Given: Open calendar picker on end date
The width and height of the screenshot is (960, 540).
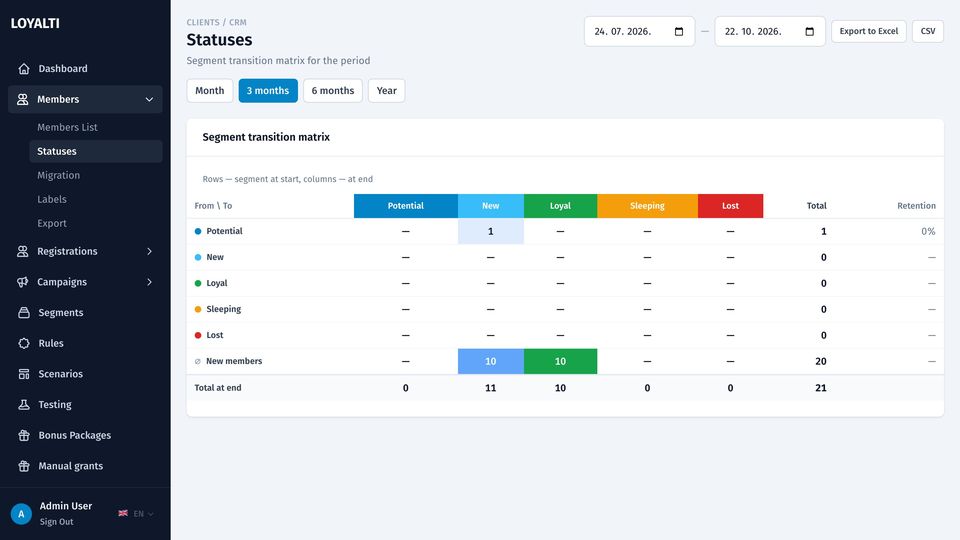Looking at the screenshot, I should (x=809, y=31).
